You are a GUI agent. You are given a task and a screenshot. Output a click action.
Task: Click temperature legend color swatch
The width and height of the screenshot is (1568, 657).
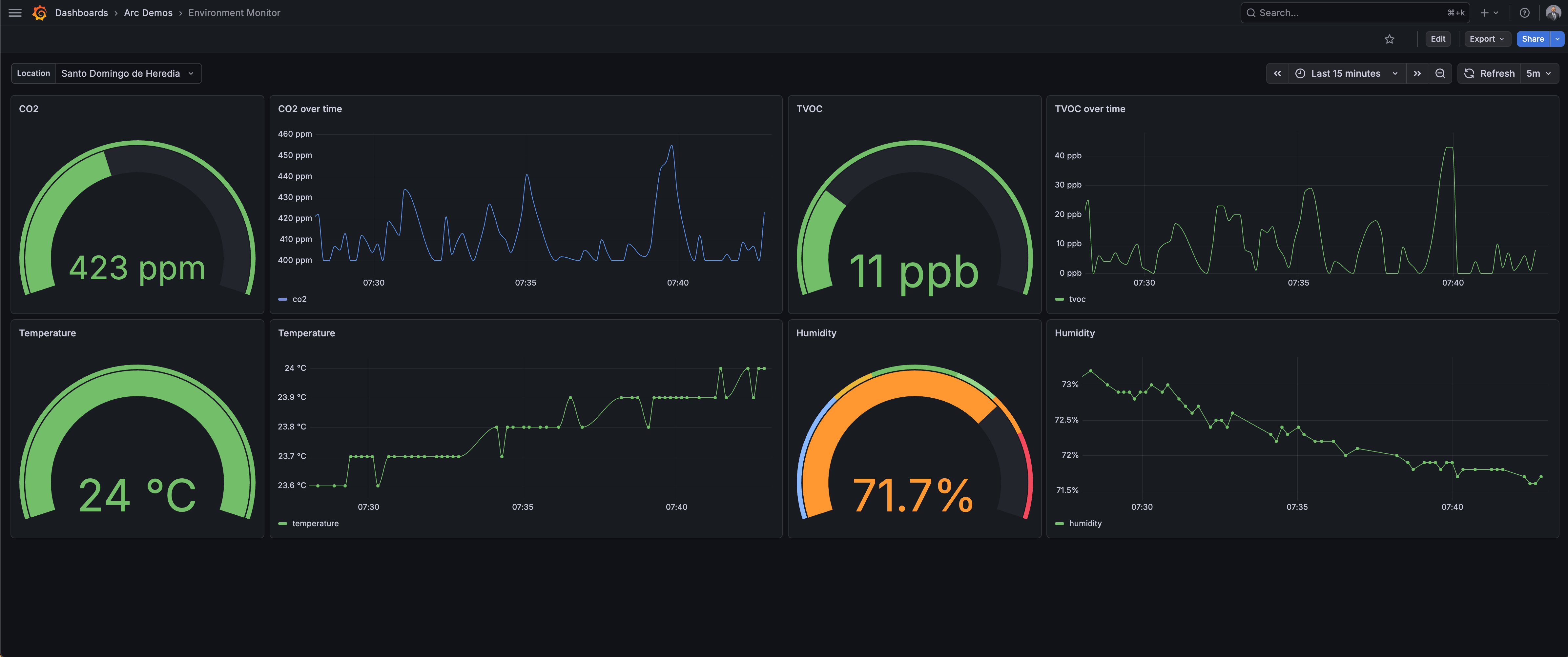pos(282,524)
